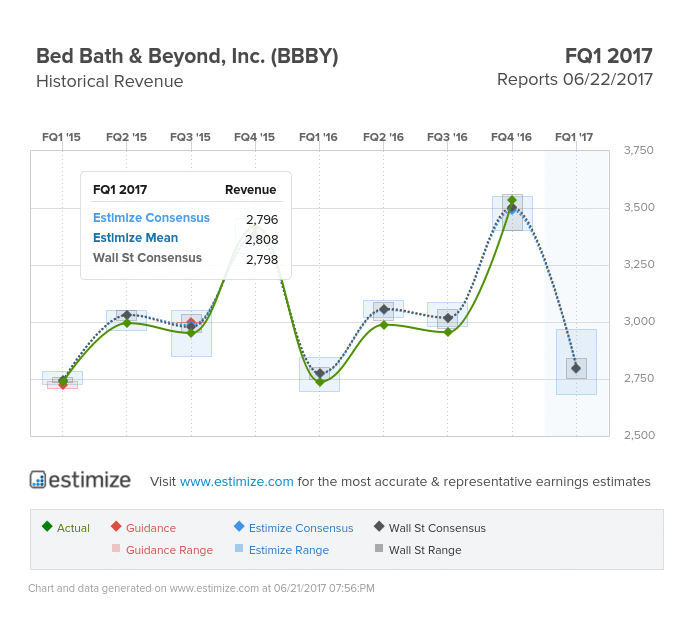
Task: Click the green Actual legend diamond
Action: click(47, 526)
